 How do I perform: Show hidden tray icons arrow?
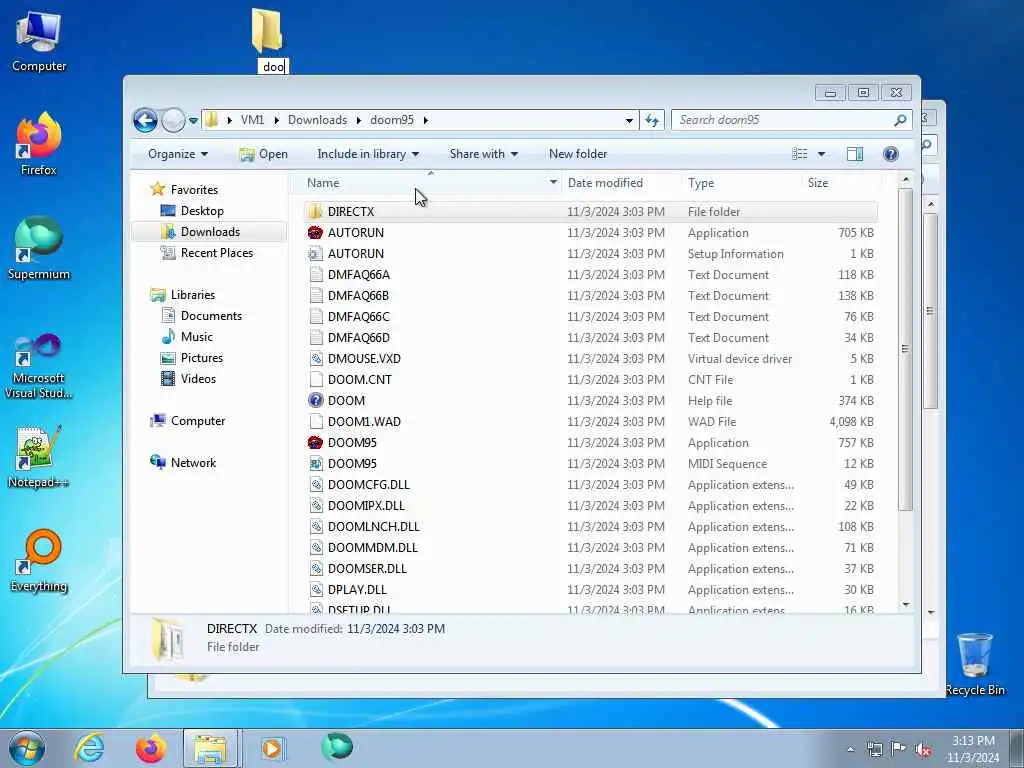[x=850, y=749]
